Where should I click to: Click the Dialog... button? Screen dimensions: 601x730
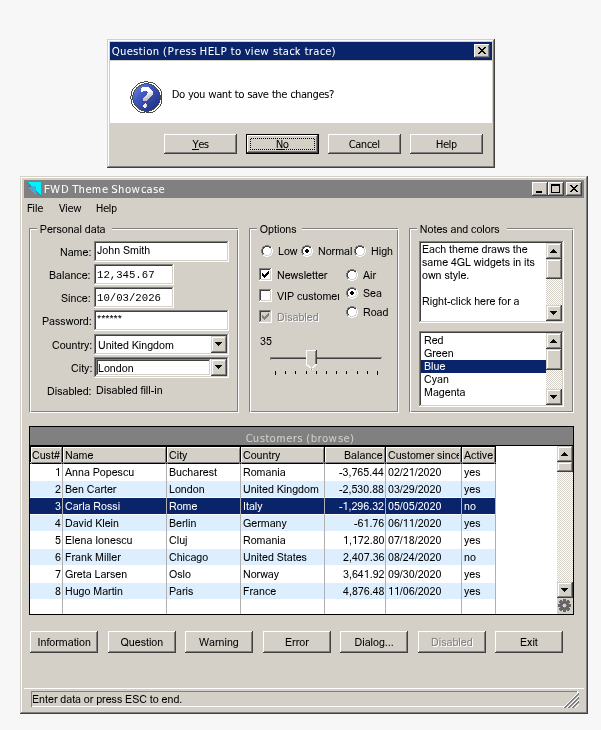(374, 642)
